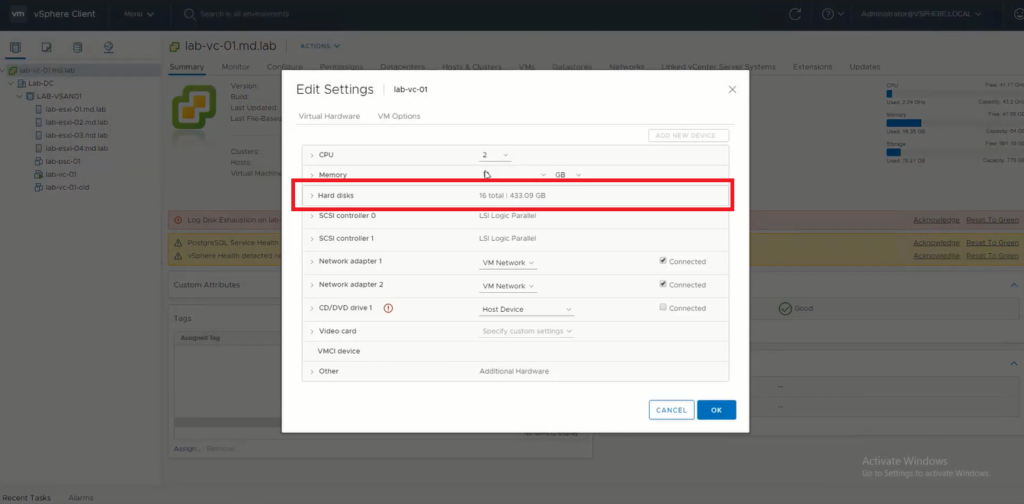Open memory unit GB dropdown
Viewport: 1024px width, 504px height.
tap(568, 175)
